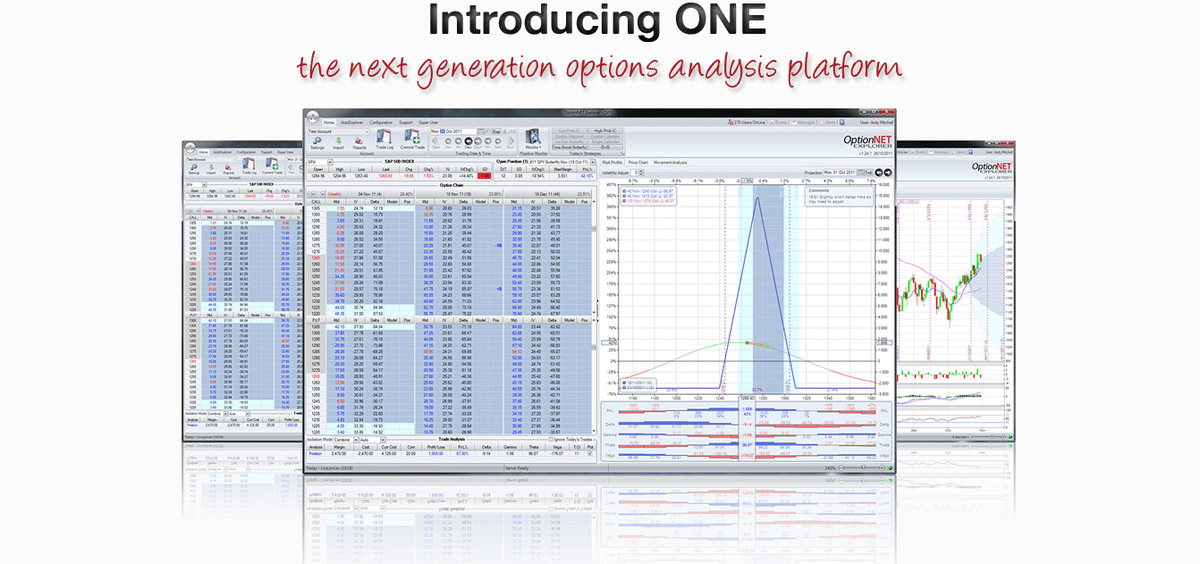The image size is (1200, 564).
Task: Click the projection forward arrow icon
Action: pos(888,172)
